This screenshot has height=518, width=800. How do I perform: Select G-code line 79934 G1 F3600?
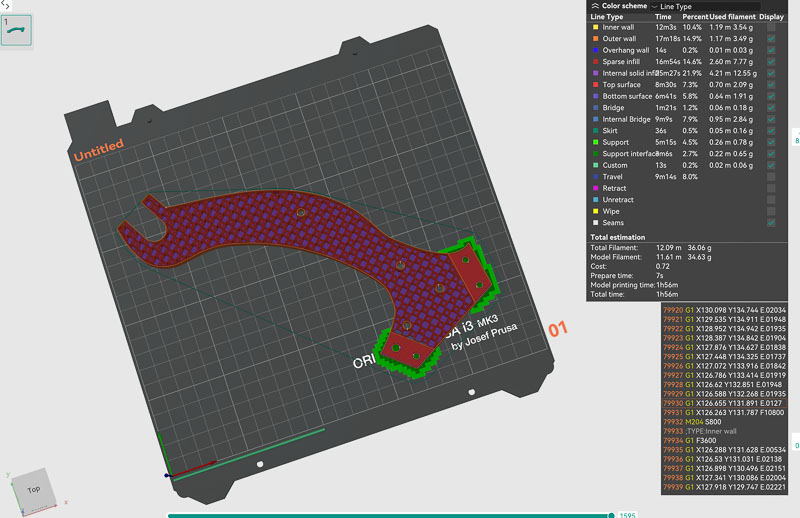(x=710, y=438)
